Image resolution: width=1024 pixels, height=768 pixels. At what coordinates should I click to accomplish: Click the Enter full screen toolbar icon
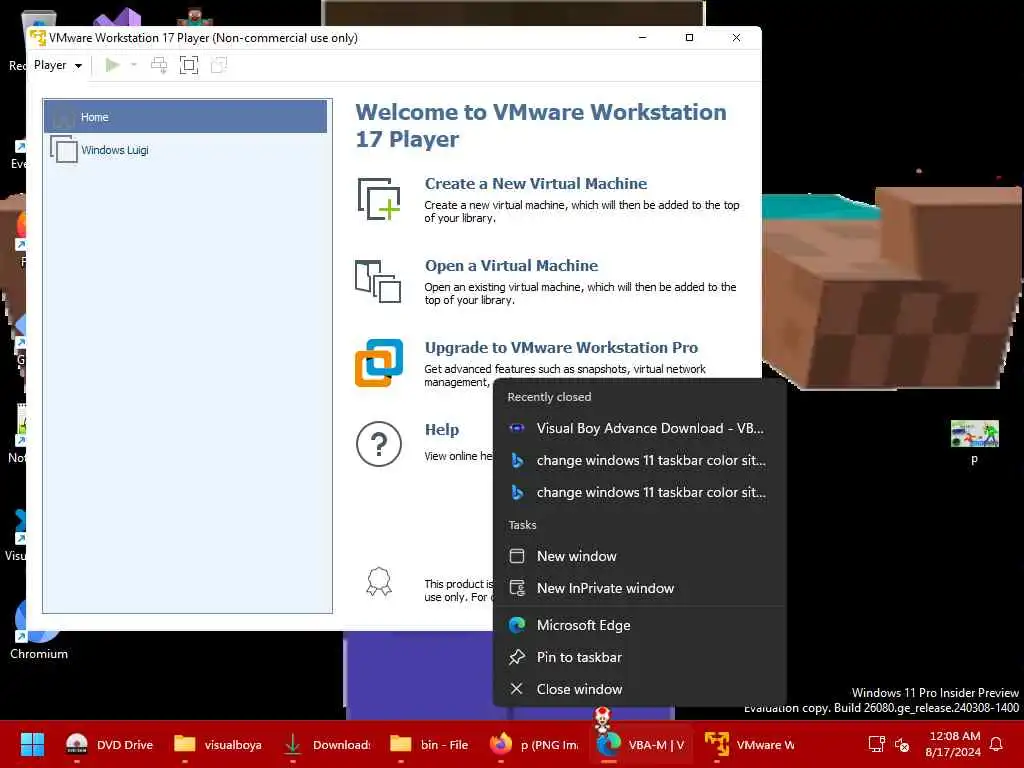click(x=189, y=65)
